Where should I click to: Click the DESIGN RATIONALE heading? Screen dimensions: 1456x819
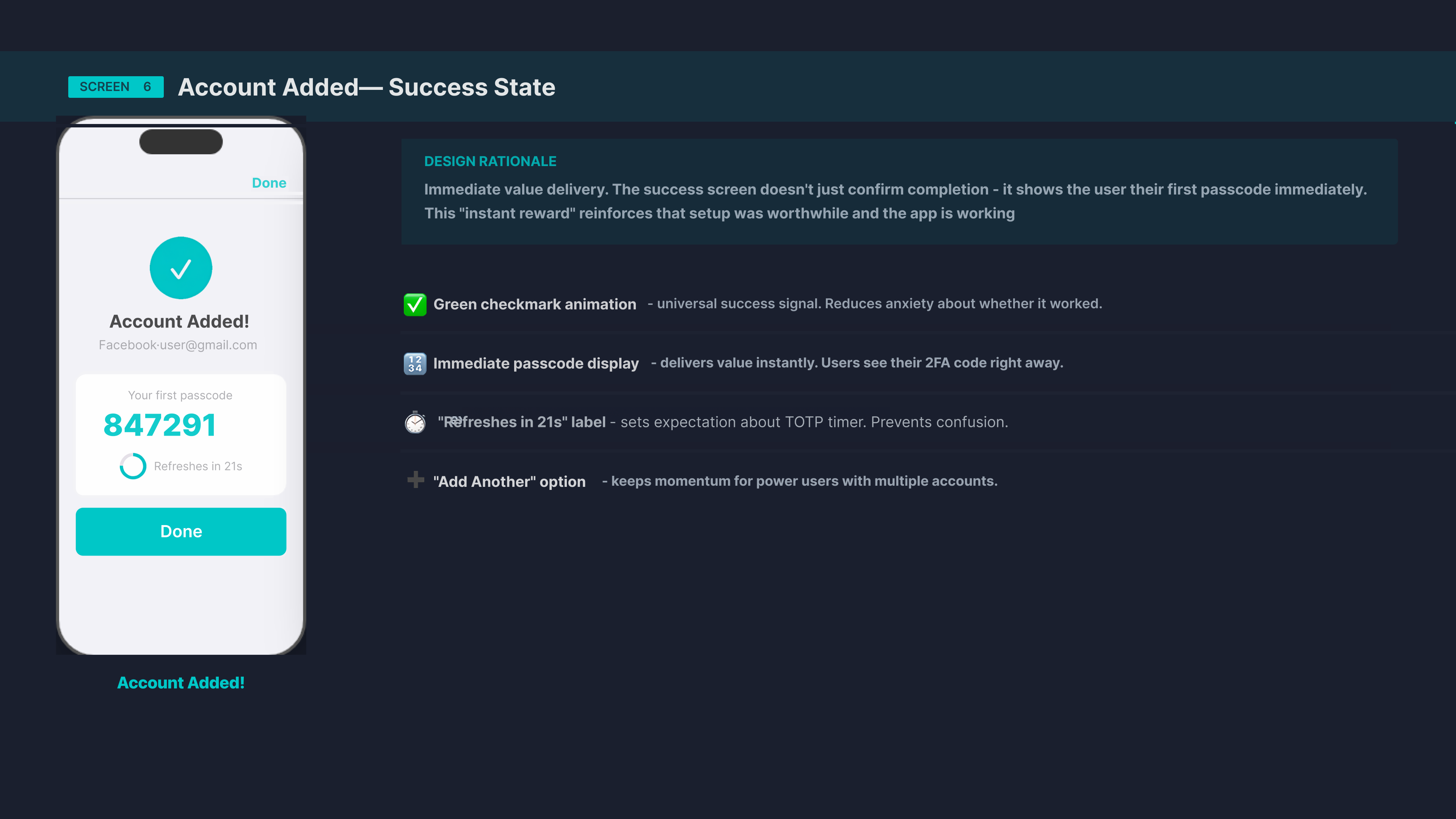[x=490, y=162]
